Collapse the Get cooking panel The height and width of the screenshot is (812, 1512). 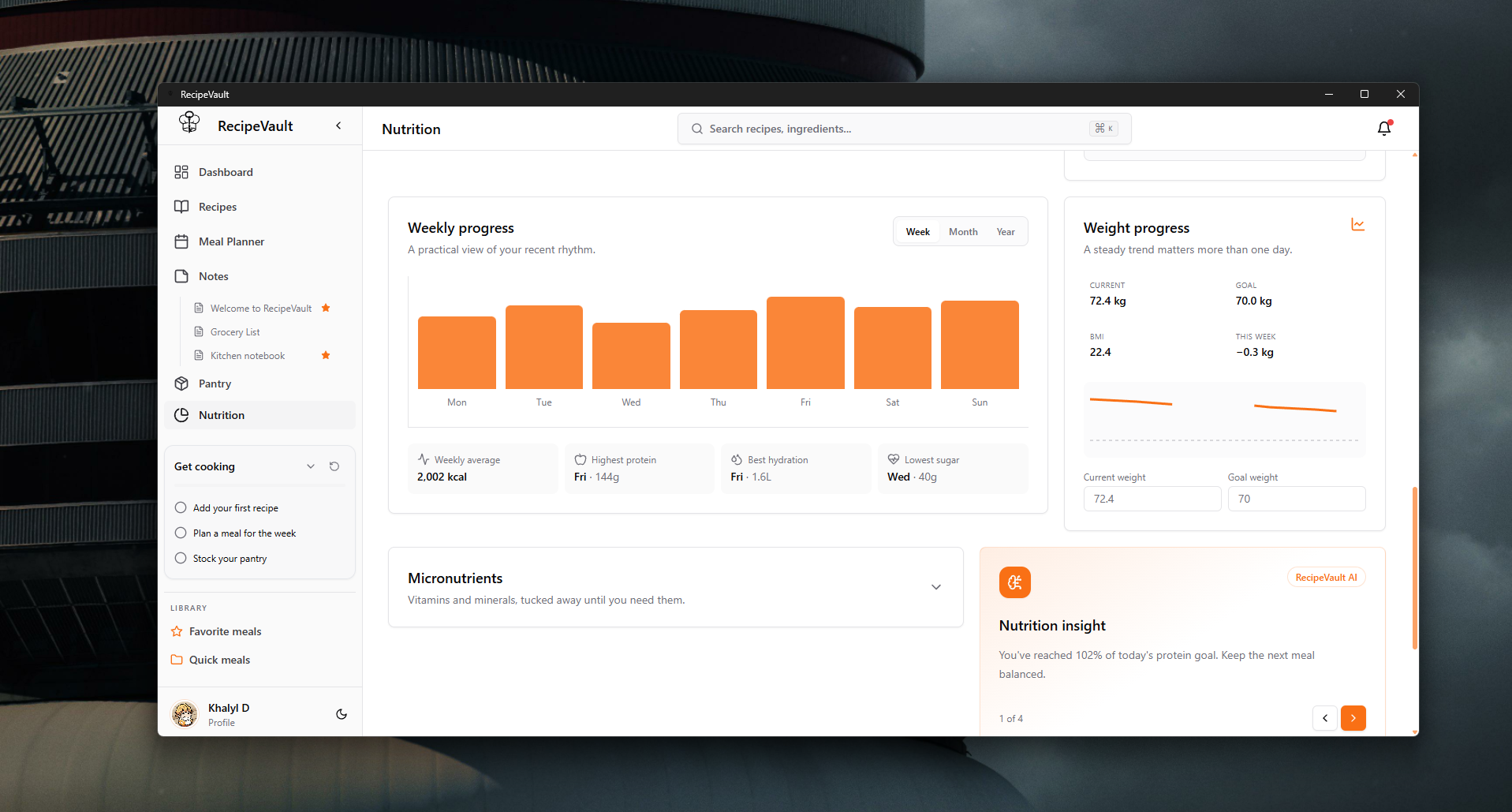(311, 466)
